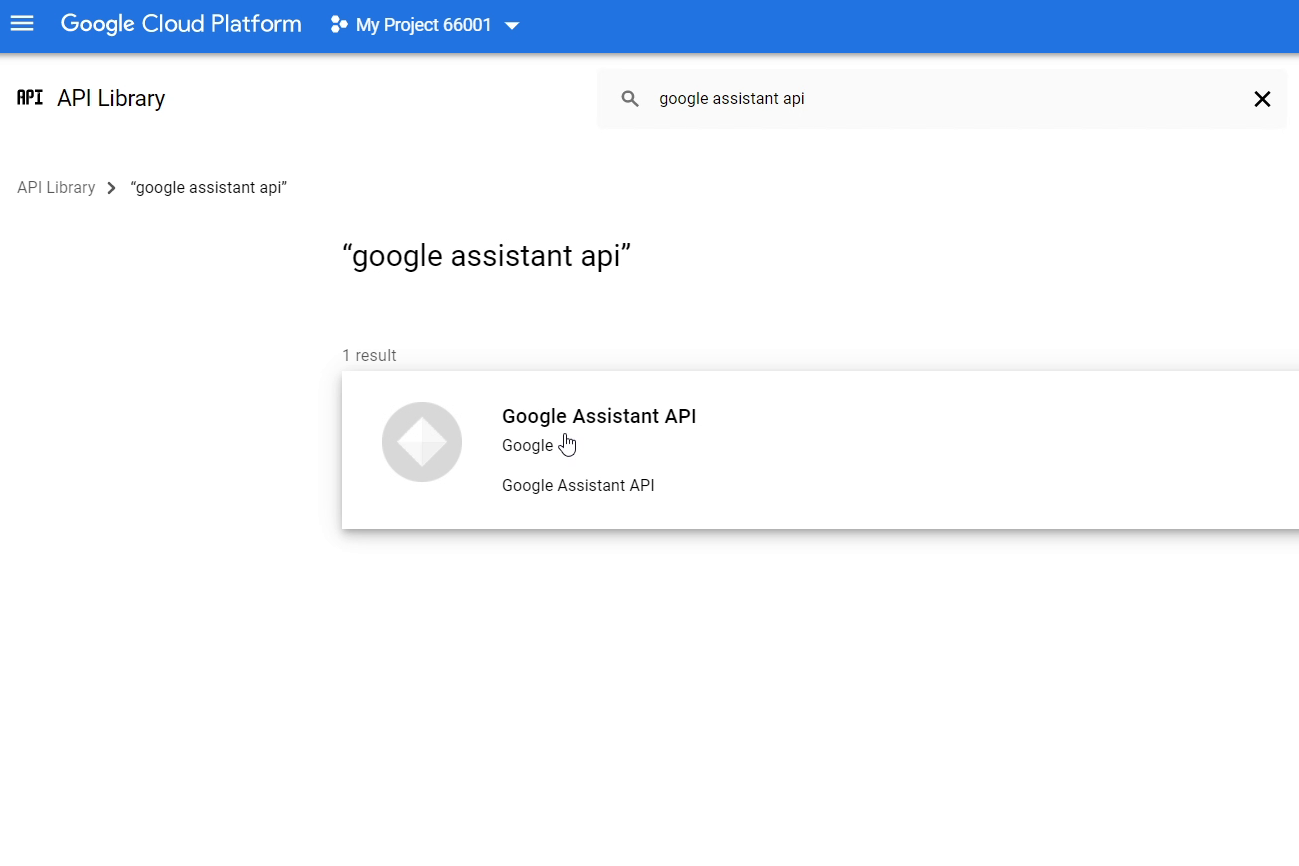Click the large "google assistant api" results heading
This screenshot has width=1299, height=866.
click(486, 257)
